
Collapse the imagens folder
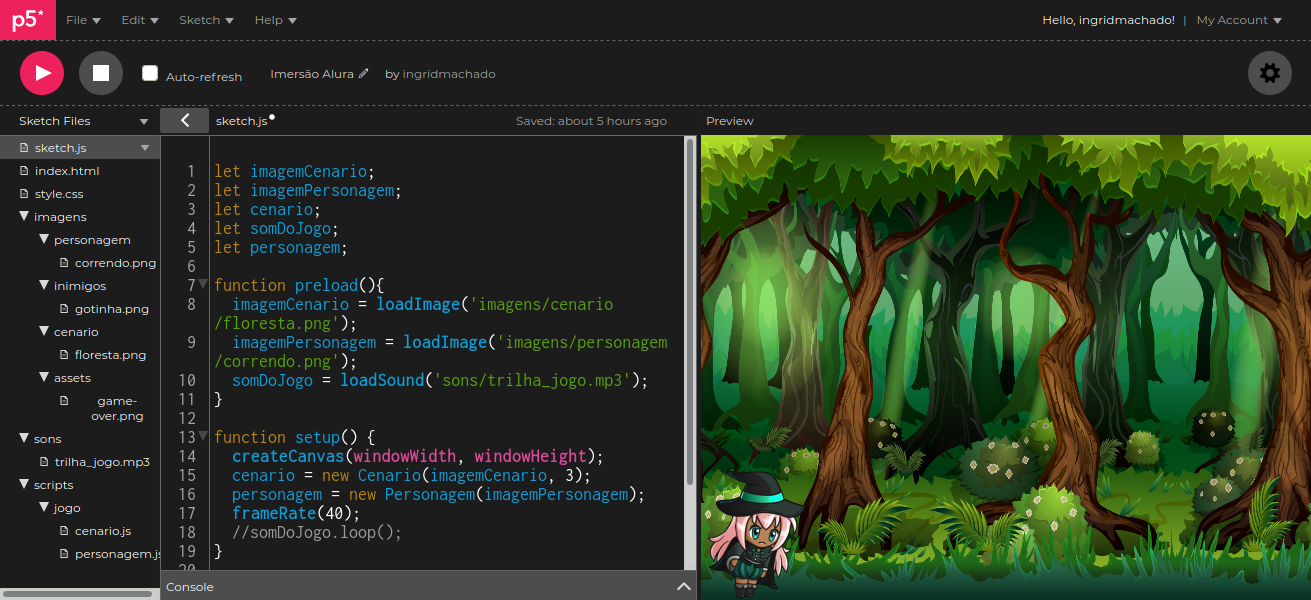coord(24,217)
